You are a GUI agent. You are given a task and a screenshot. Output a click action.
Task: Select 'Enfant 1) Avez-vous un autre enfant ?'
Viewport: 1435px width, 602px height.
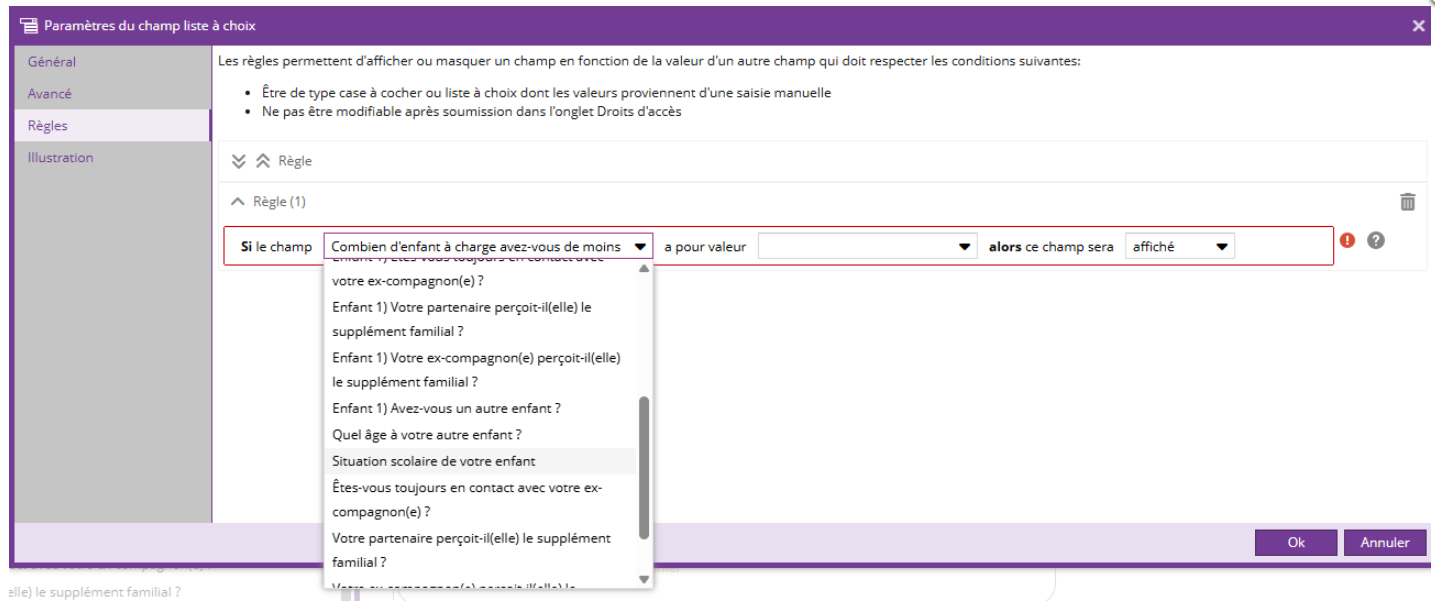point(446,408)
